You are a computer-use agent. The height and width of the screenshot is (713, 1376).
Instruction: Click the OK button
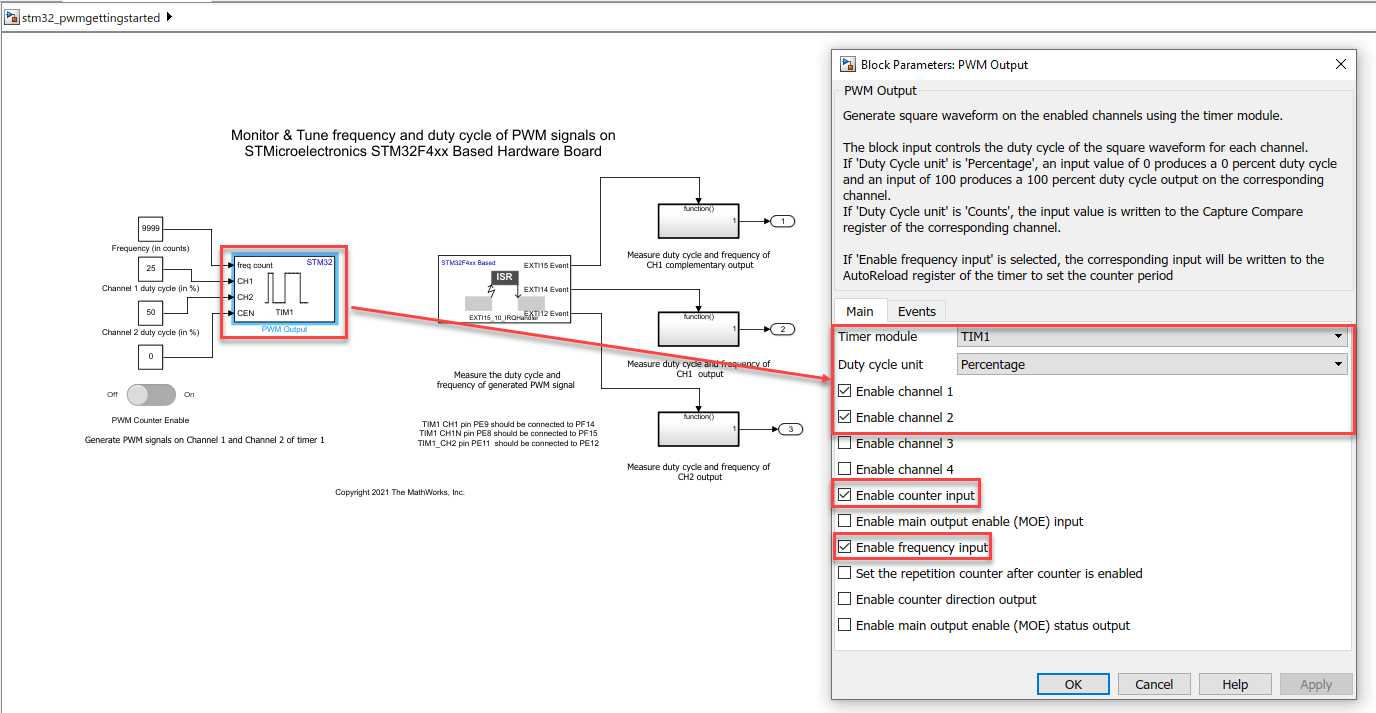coord(1072,684)
